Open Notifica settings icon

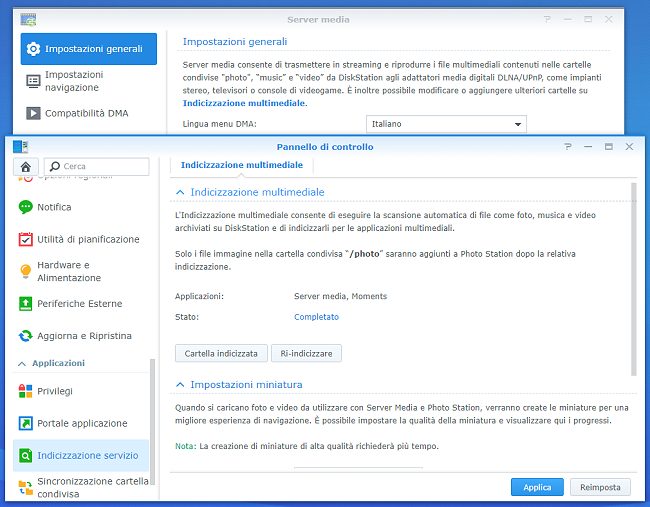(x=26, y=207)
